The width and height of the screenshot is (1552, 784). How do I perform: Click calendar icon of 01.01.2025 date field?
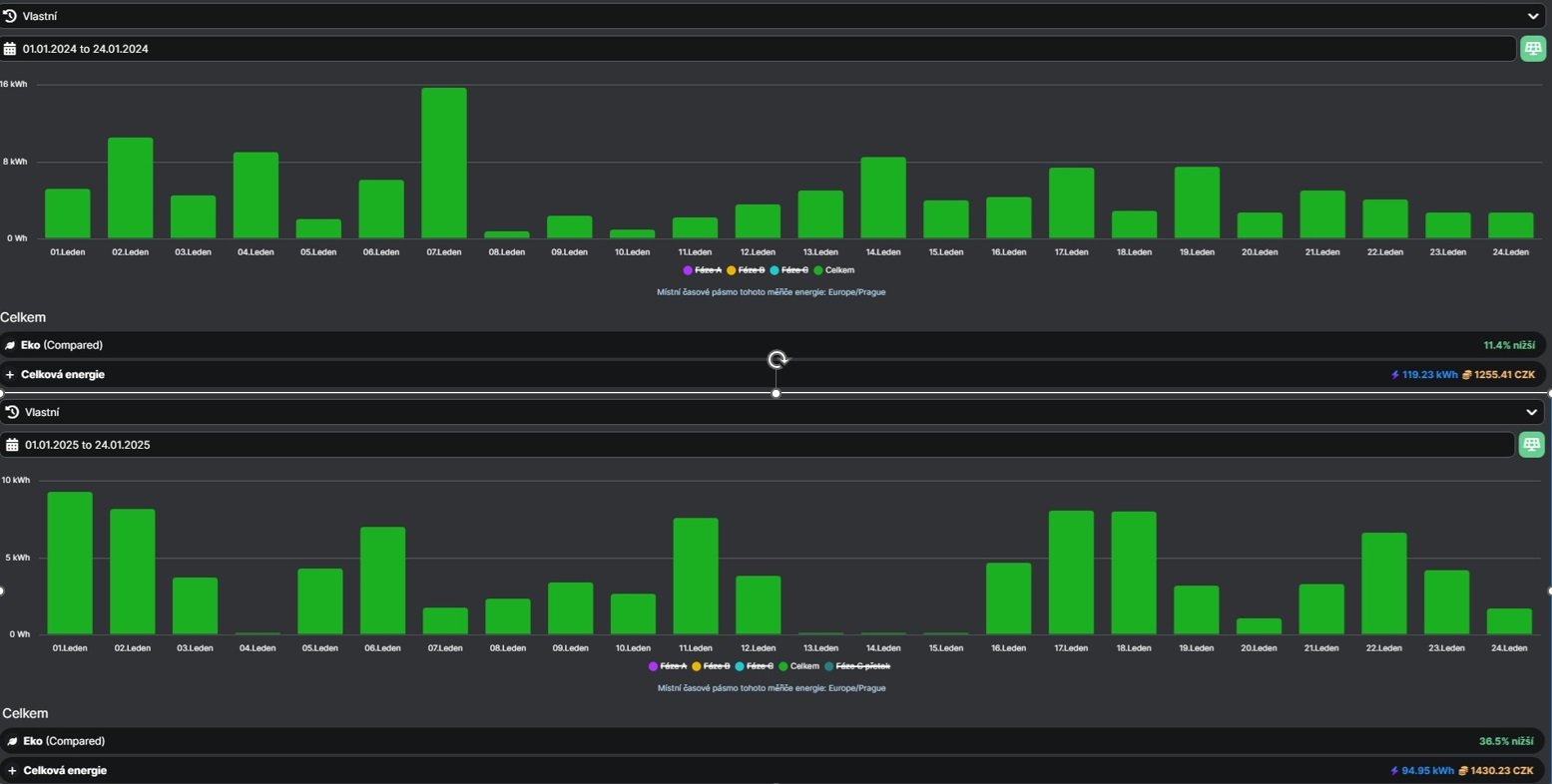[12, 445]
